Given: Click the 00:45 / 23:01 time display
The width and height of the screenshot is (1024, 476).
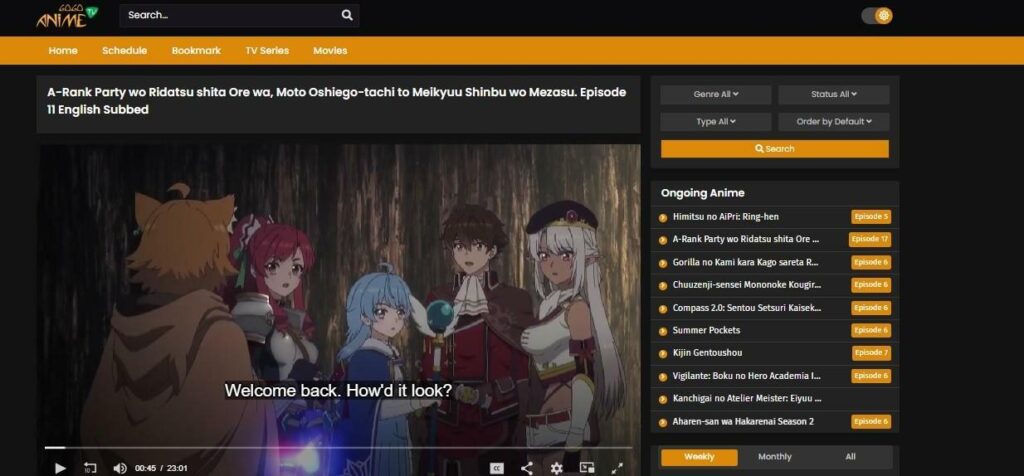Looking at the screenshot, I should 161,468.
